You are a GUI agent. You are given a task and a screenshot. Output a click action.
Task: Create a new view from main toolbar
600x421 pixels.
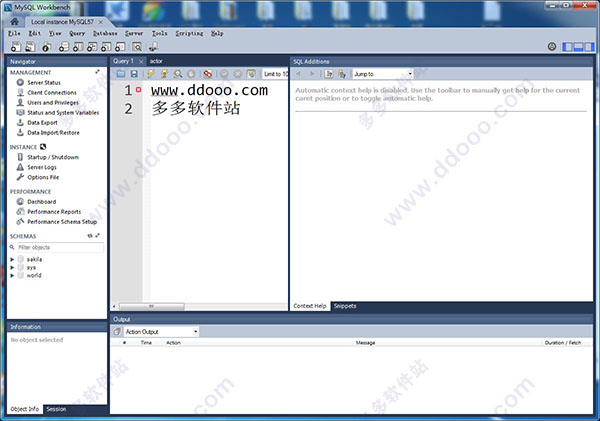[92, 47]
